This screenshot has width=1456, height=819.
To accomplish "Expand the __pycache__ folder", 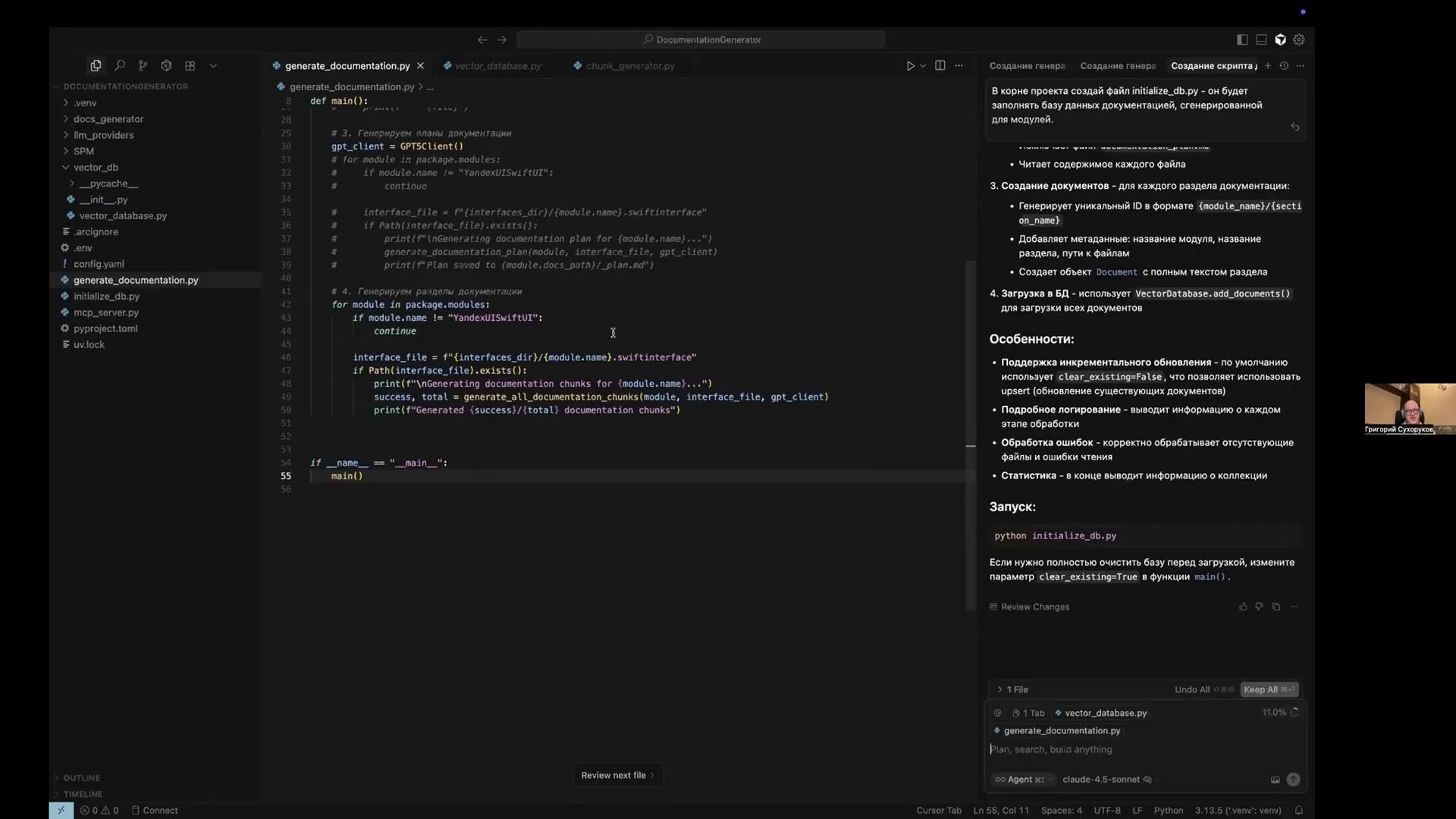I will point(108,184).
